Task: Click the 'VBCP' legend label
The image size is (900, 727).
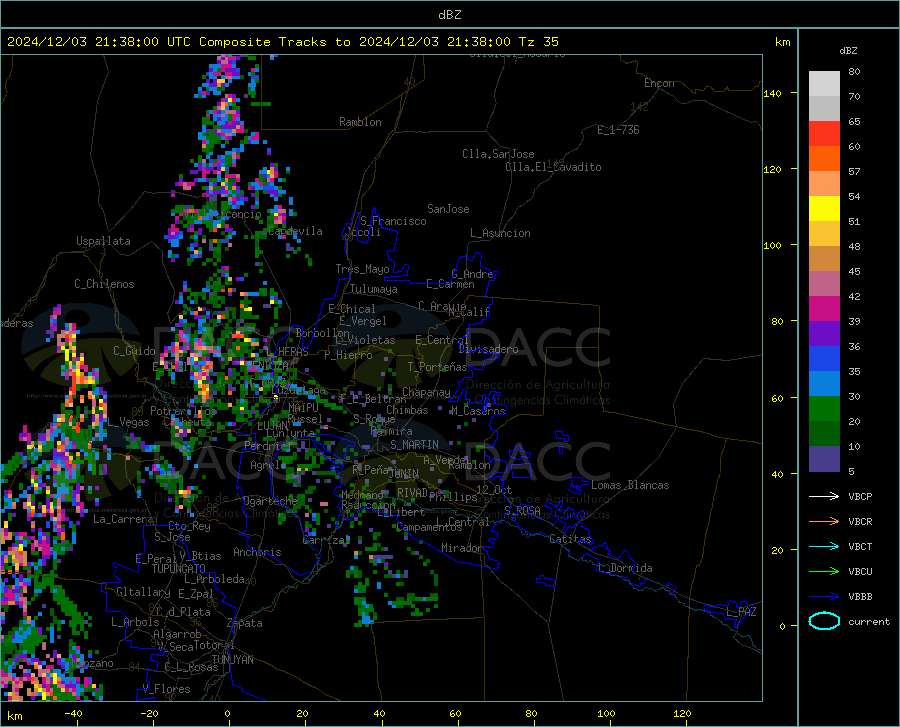Action: (860, 496)
